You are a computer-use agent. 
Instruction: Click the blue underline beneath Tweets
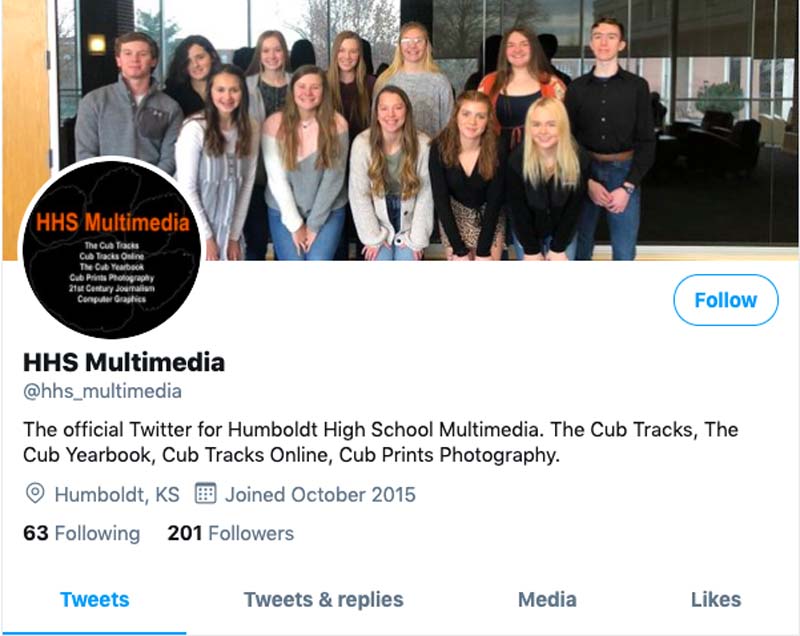(x=94, y=633)
